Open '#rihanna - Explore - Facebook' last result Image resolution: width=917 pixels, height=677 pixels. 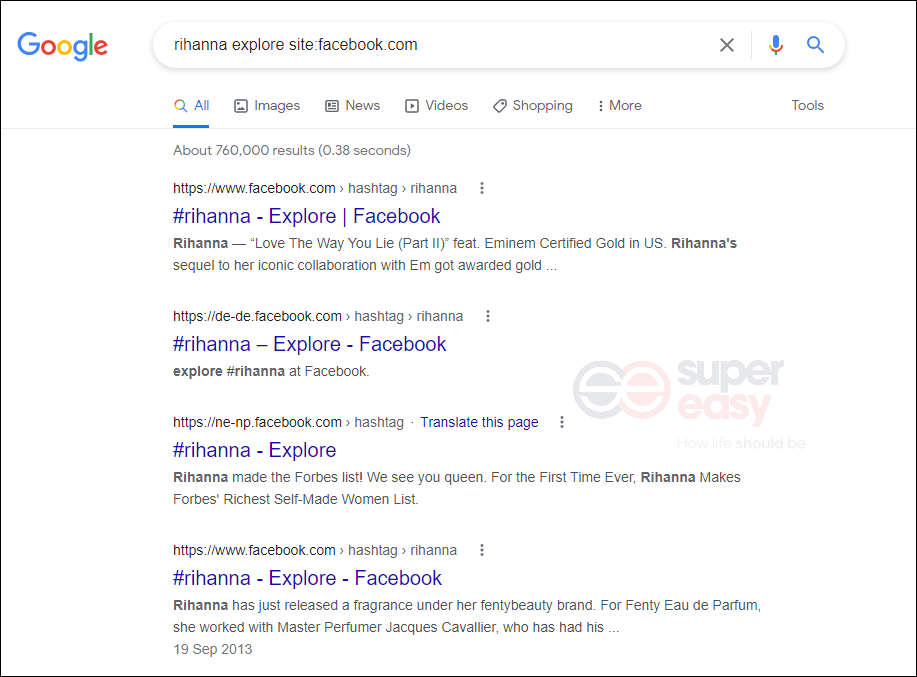click(307, 578)
